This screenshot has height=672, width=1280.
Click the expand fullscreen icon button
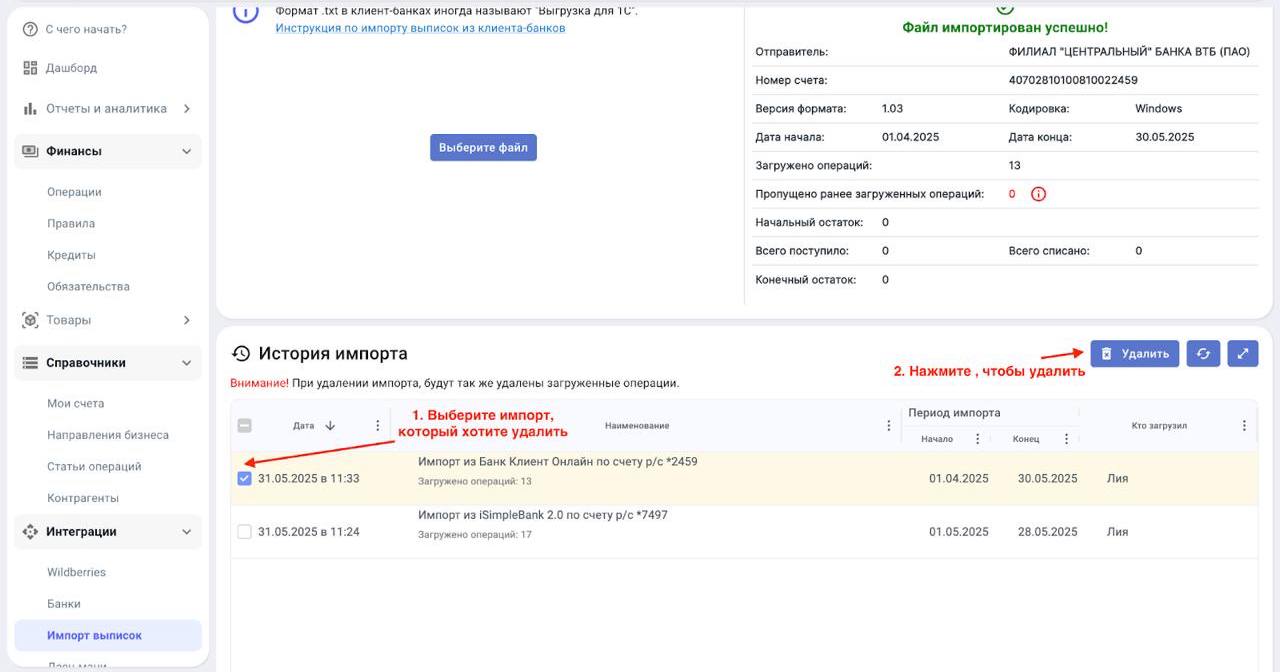click(1243, 353)
